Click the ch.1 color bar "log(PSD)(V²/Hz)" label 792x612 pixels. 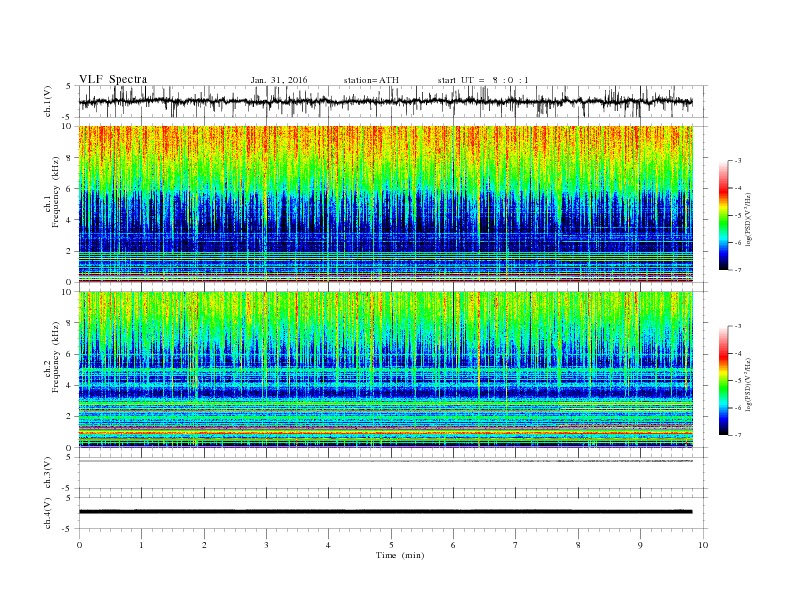click(748, 218)
